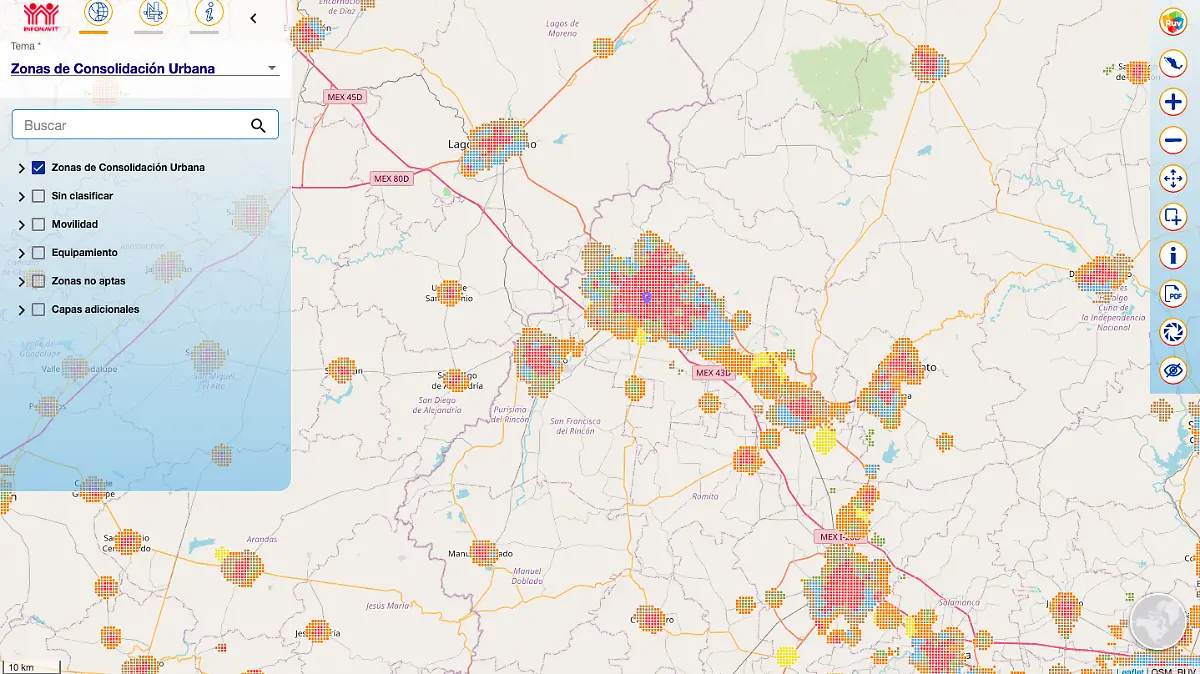Screen dimensions: 1200x674
Task: Expand the Sin clasificar tree group
Action: (22, 197)
